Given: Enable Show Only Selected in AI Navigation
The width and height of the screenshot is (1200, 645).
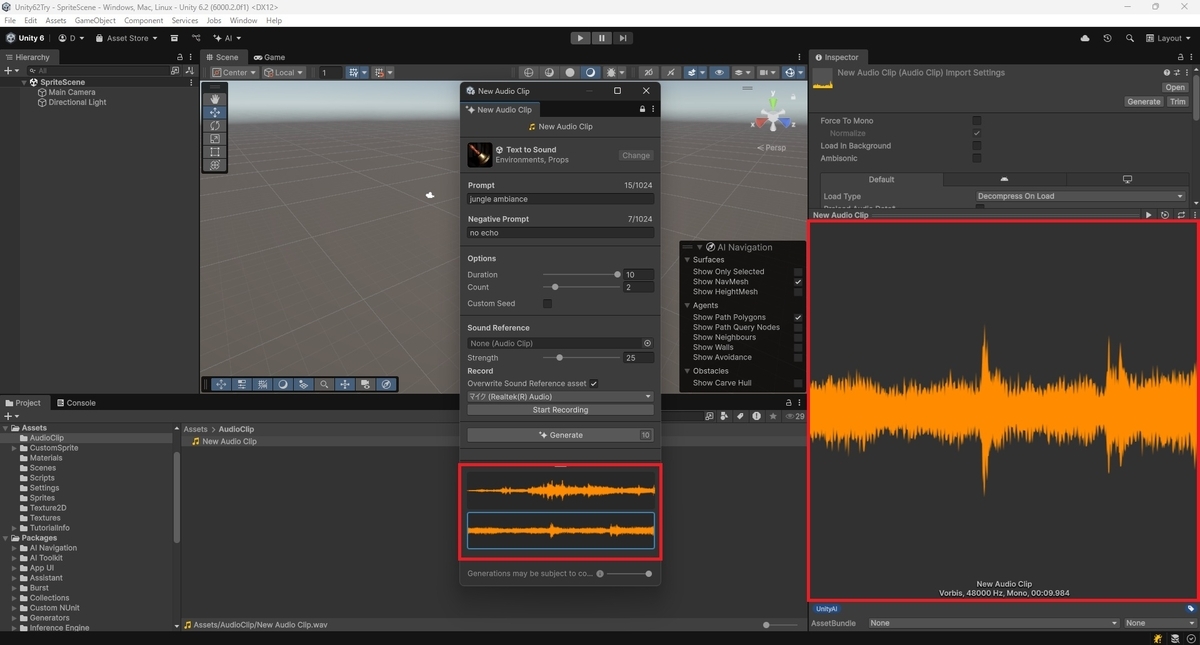Looking at the screenshot, I should (x=798, y=272).
